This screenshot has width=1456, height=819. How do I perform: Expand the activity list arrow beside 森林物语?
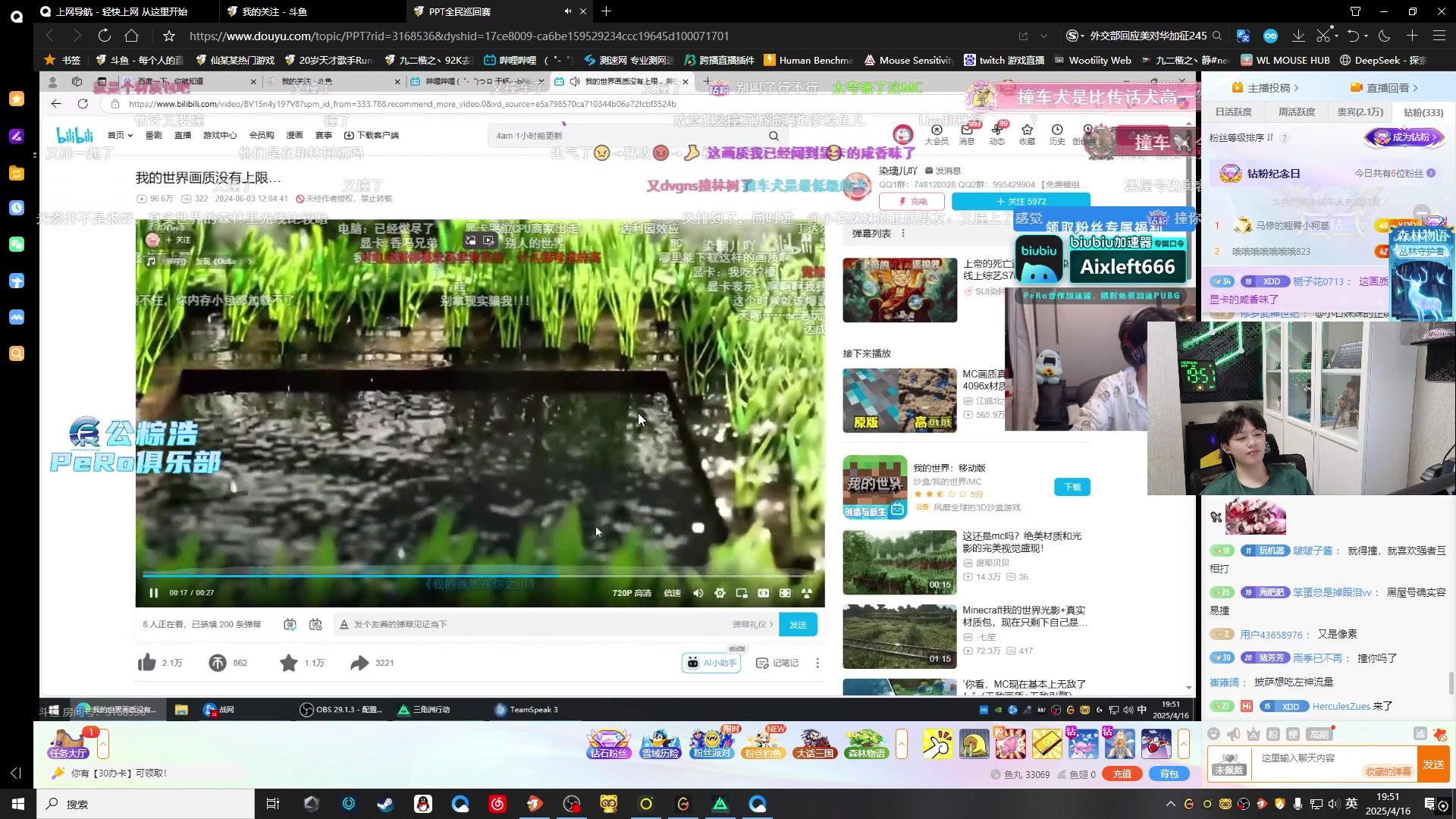(x=902, y=744)
